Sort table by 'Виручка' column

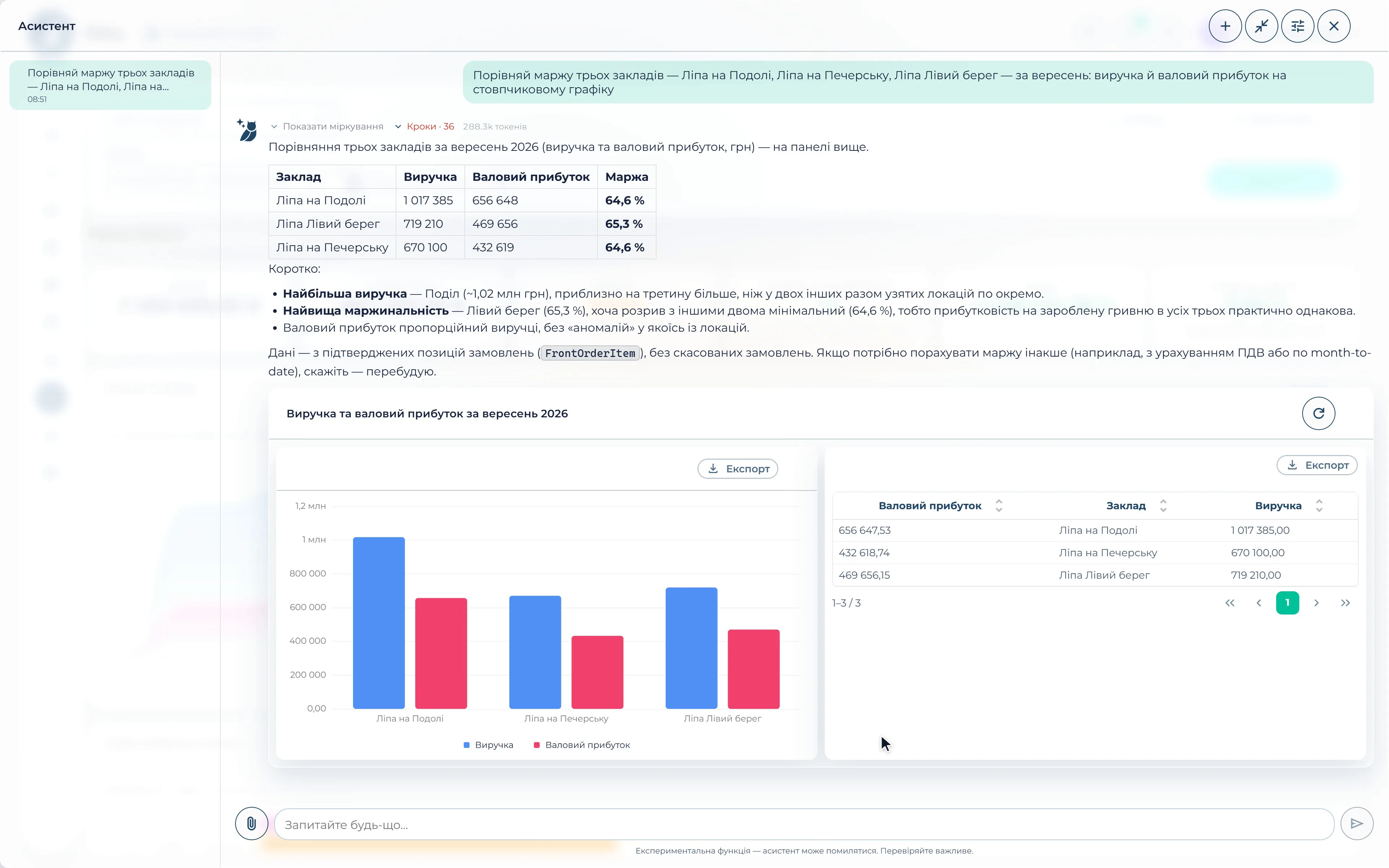[1319, 506]
